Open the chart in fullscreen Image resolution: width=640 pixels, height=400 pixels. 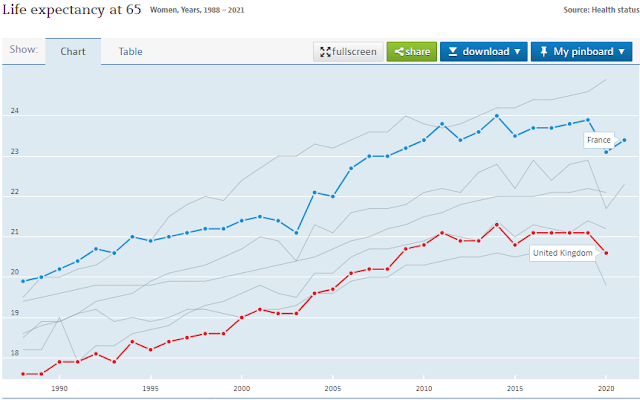coord(348,52)
